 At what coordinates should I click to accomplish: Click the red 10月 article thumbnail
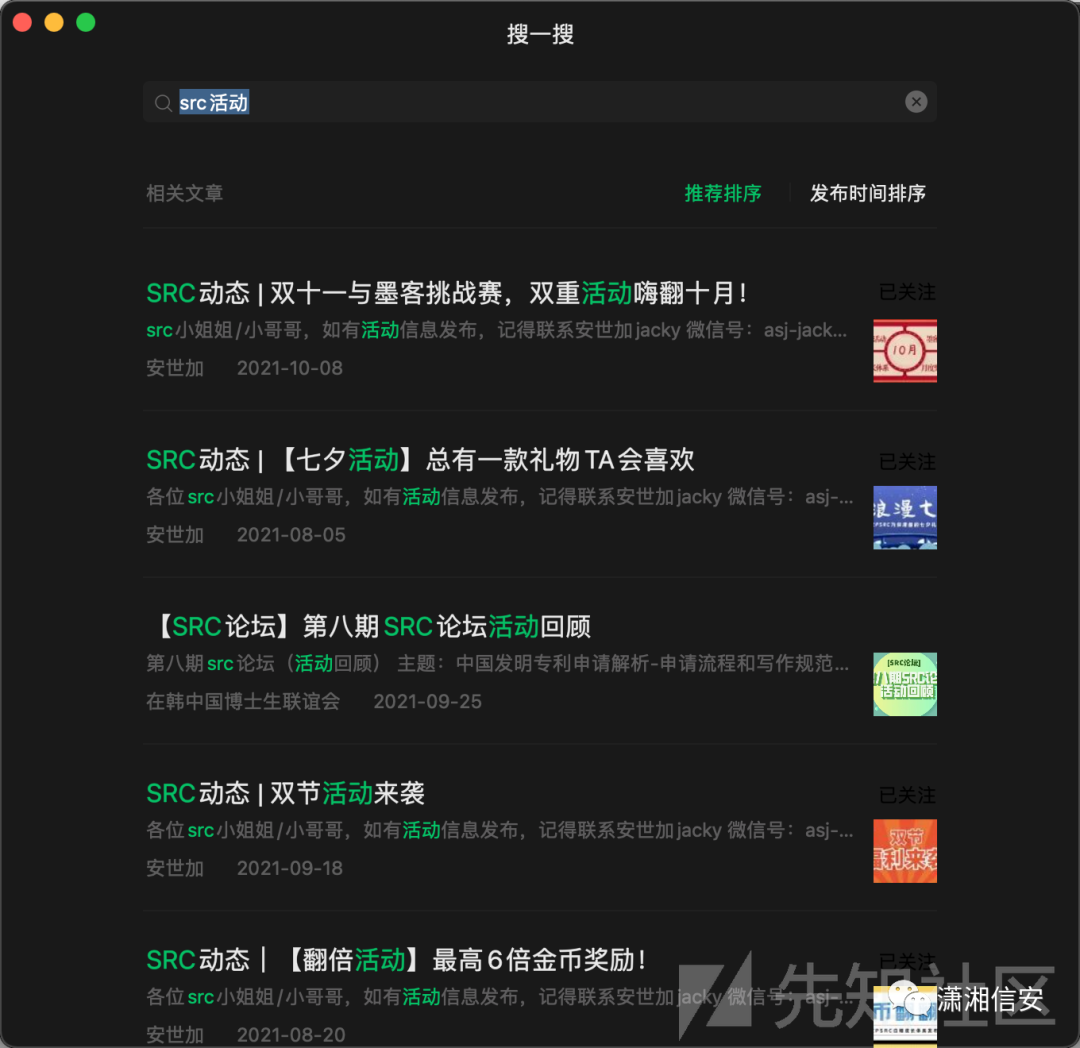(x=904, y=351)
